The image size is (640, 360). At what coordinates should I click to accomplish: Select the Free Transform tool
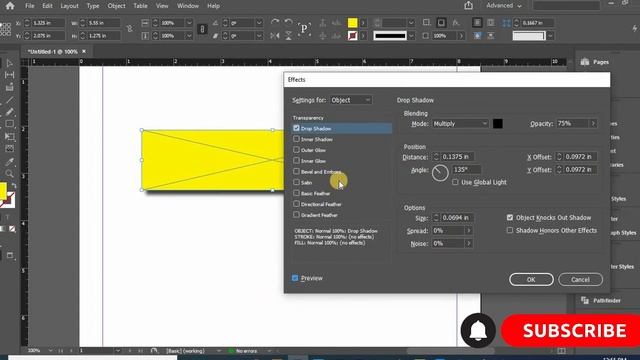pos(9,136)
